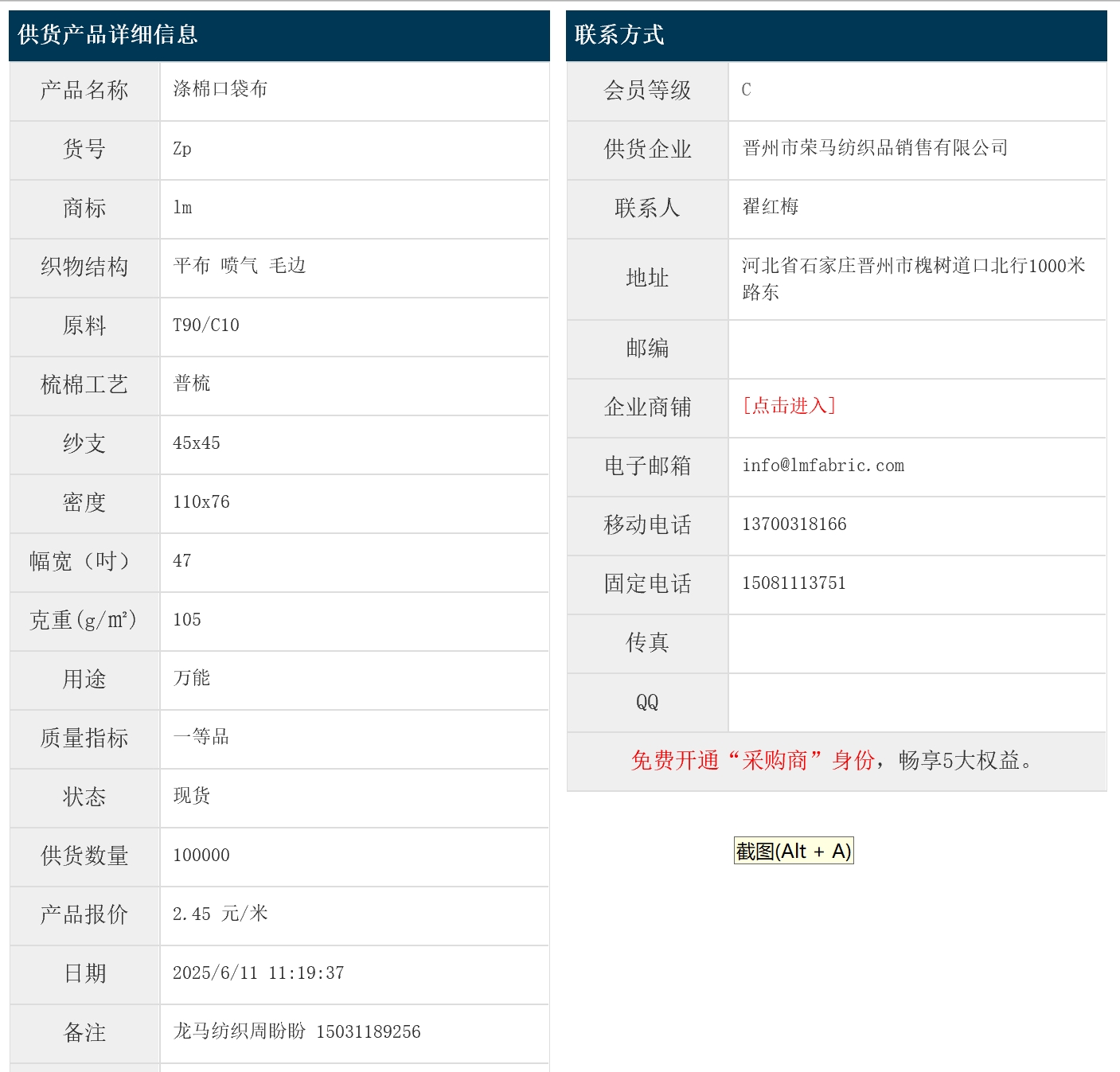Click the raw material value T90/C10

click(x=205, y=325)
